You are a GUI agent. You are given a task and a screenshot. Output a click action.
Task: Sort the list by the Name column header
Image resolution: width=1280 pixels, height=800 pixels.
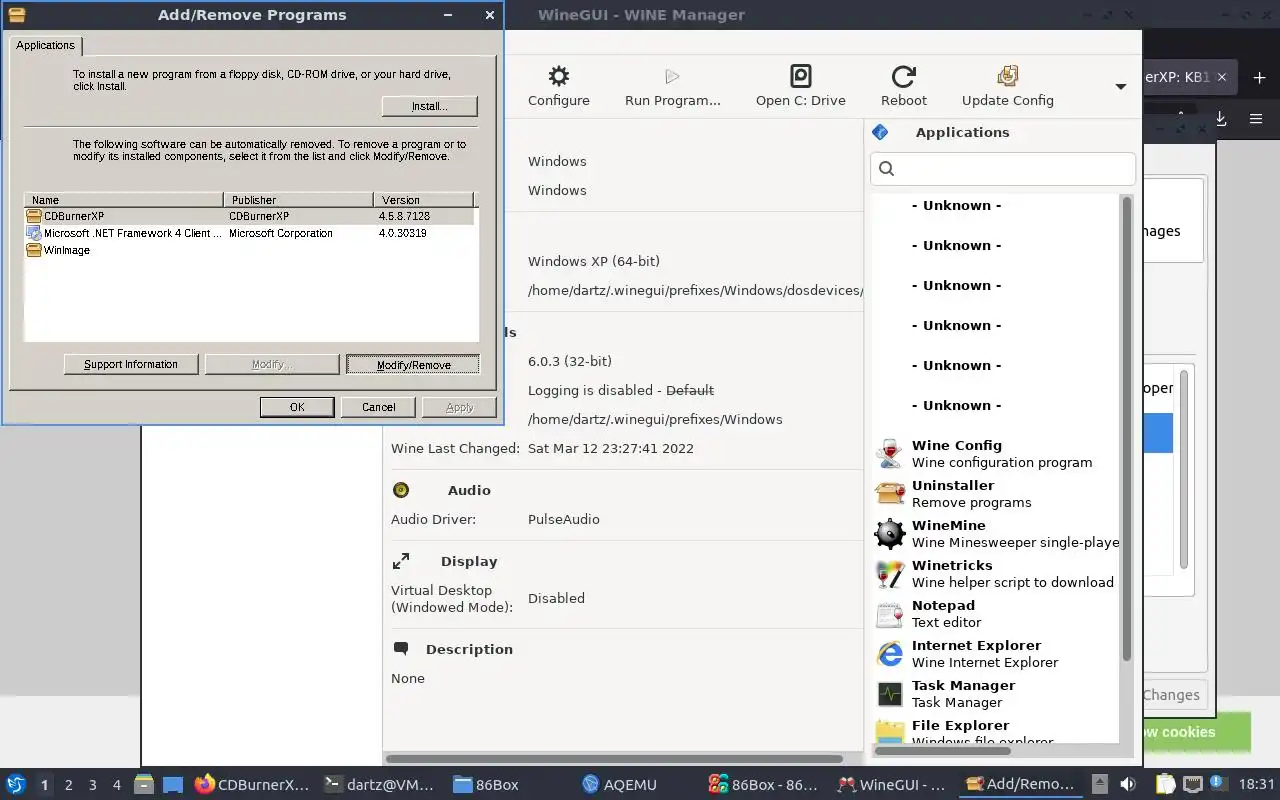pos(124,200)
